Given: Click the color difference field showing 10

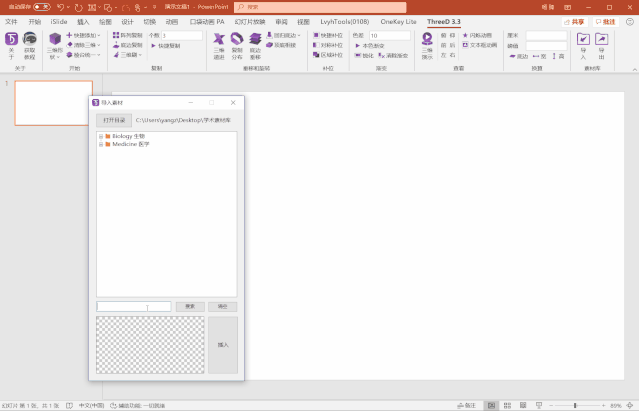Looking at the screenshot, I should (390, 36).
